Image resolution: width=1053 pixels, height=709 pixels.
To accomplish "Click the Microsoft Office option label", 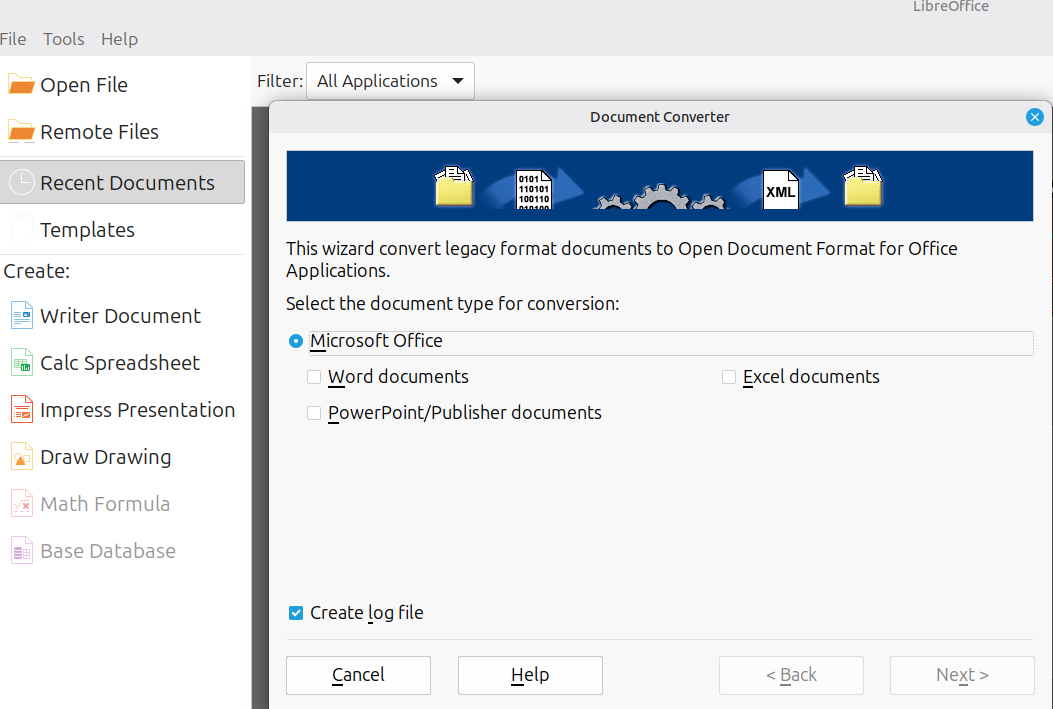I will (x=376, y=341).
